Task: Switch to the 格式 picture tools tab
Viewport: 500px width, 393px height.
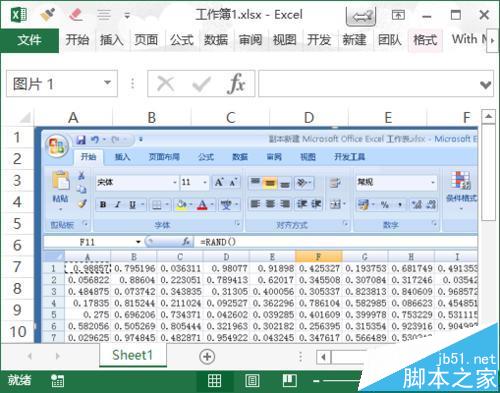Action: point(425,40)
